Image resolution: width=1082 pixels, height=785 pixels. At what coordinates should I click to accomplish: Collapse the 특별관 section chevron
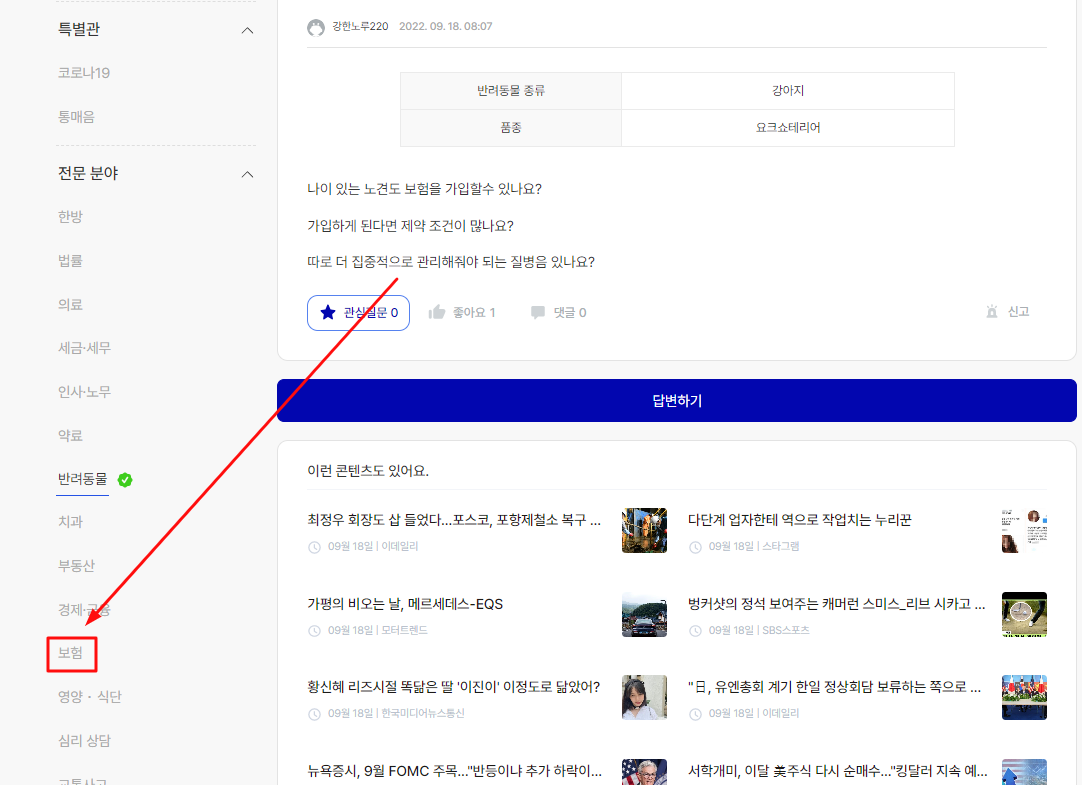(x=248, y=30)
